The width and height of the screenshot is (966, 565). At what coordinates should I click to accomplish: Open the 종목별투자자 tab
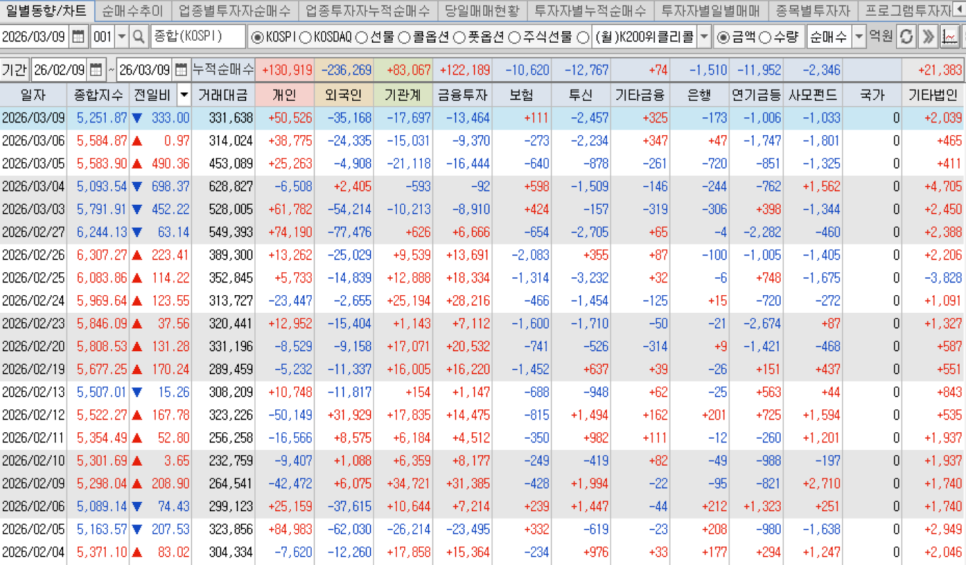[x=812, y=10]
